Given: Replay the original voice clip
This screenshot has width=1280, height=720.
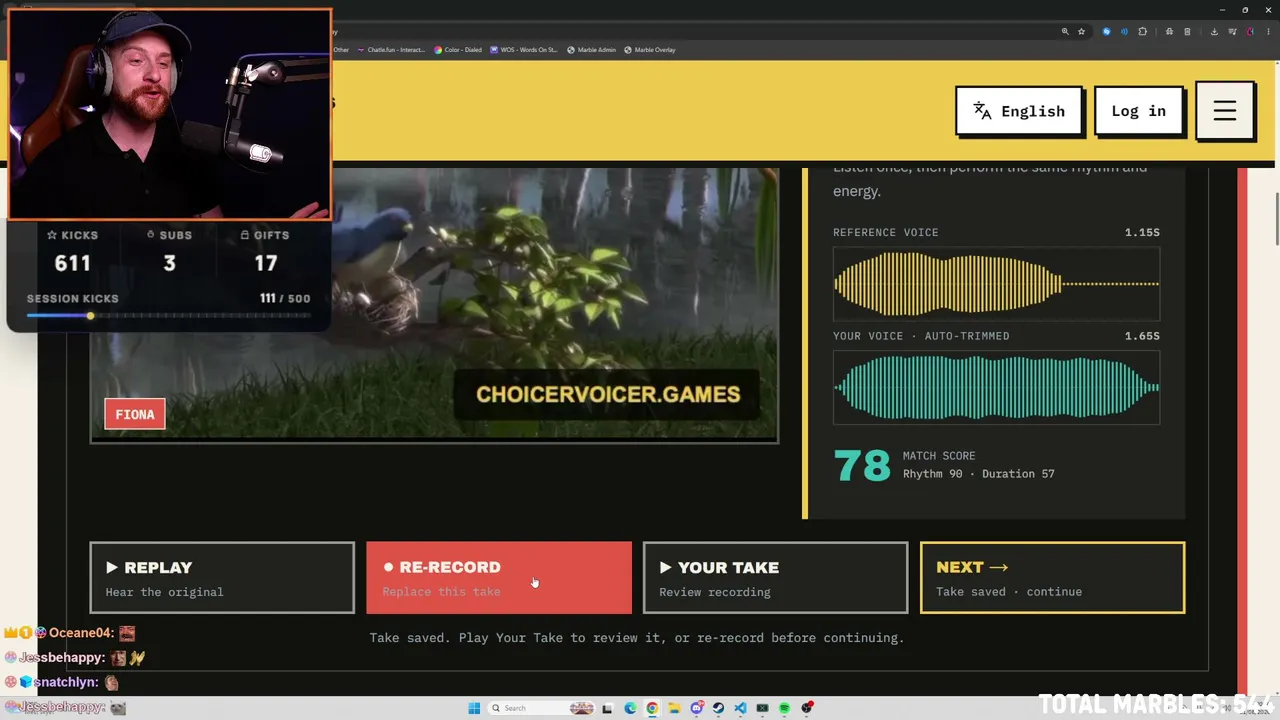Looking at the screenshot, I should pos(222,578).
